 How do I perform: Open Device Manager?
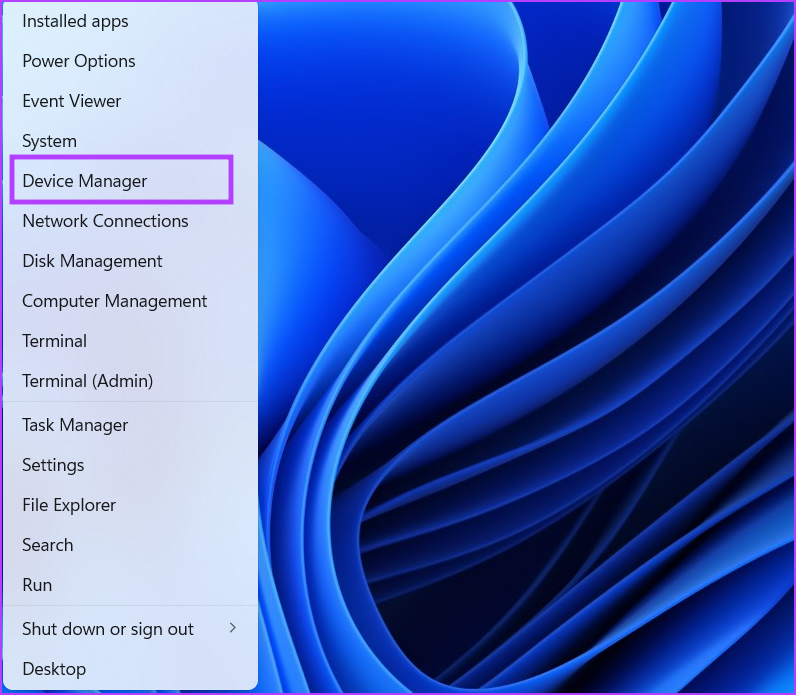(x=84, y=181)
